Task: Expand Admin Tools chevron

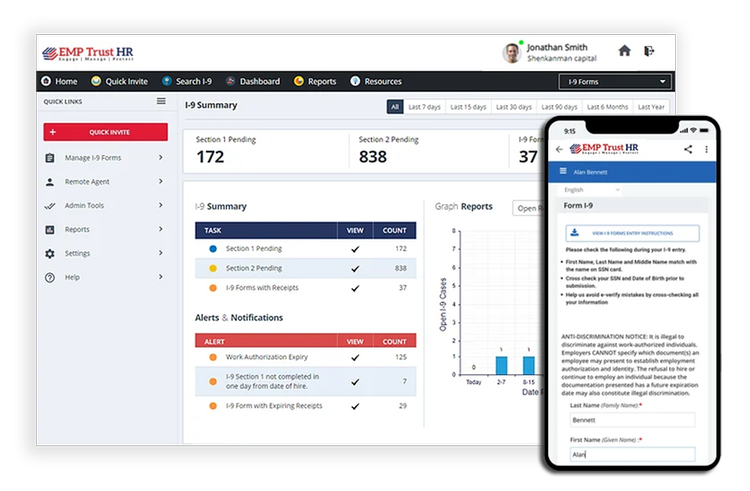Action: pos(161,205)
